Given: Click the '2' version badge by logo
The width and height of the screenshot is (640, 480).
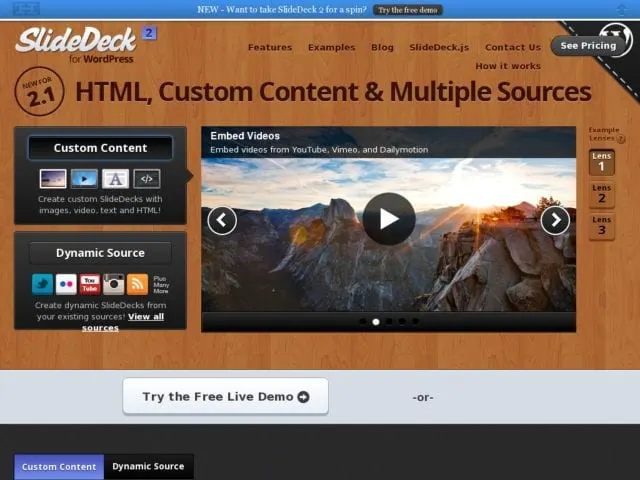Looking at the screenshot, I should click(149, 33).
